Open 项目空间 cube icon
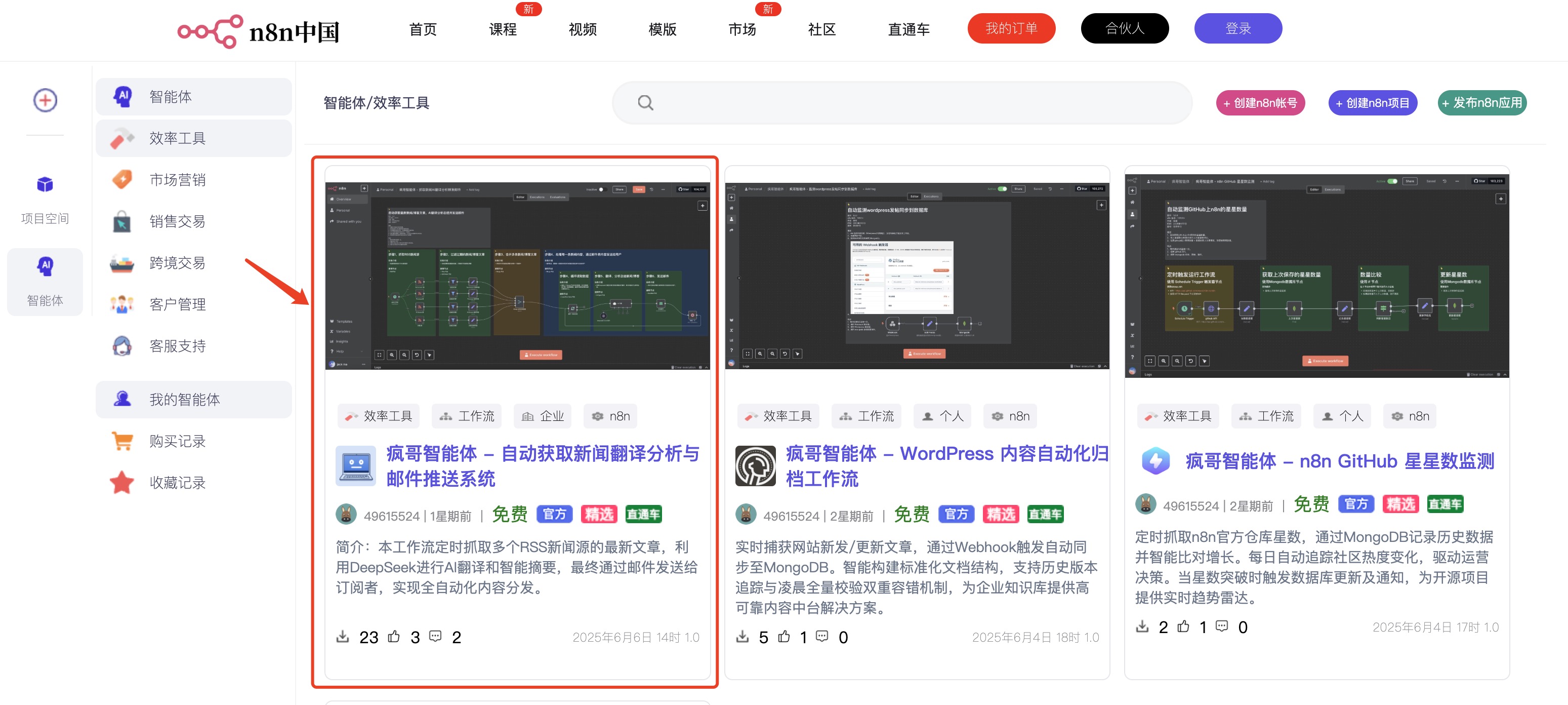This screenshot has height=705, width=1568. (x=45, y=184)
